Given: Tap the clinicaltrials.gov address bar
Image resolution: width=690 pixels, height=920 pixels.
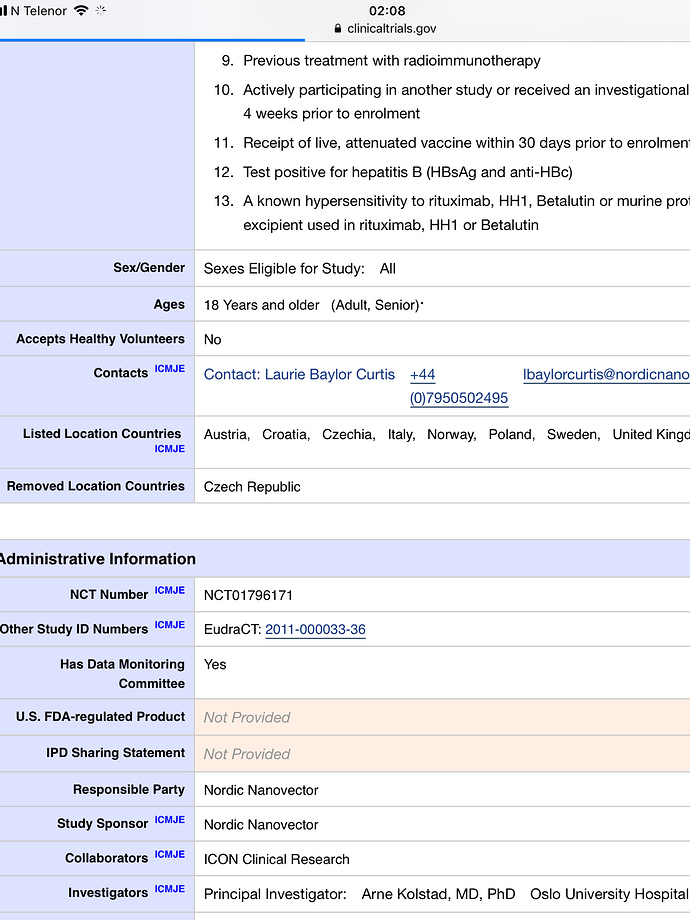Looking at the screenshot, I should (385, 28).
